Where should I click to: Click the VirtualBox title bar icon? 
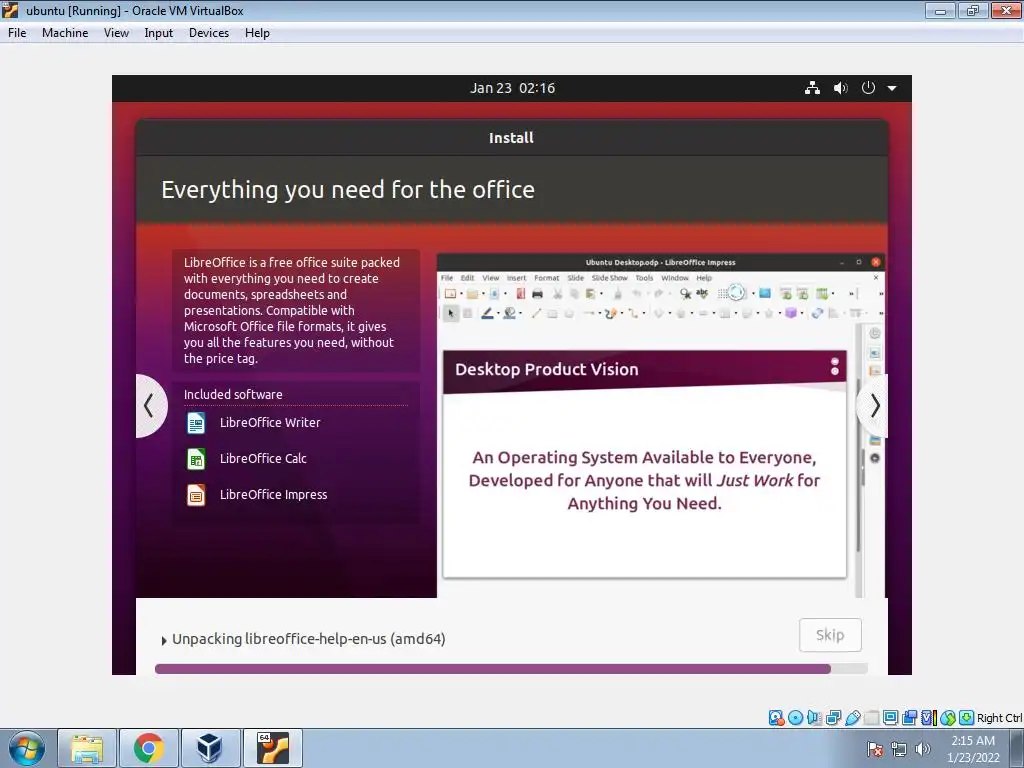pyautogui.click(x=10, y=10)
